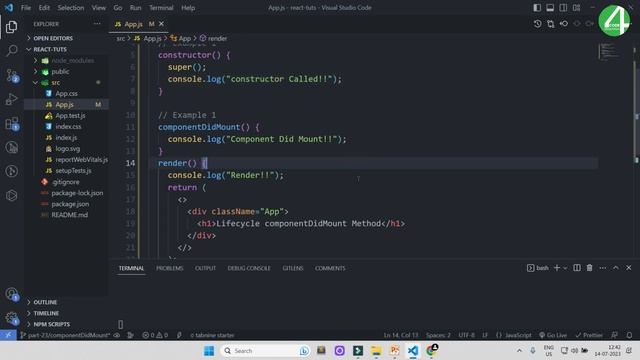Click the open changes icon in editor toolbar

[x=551, y=24]
